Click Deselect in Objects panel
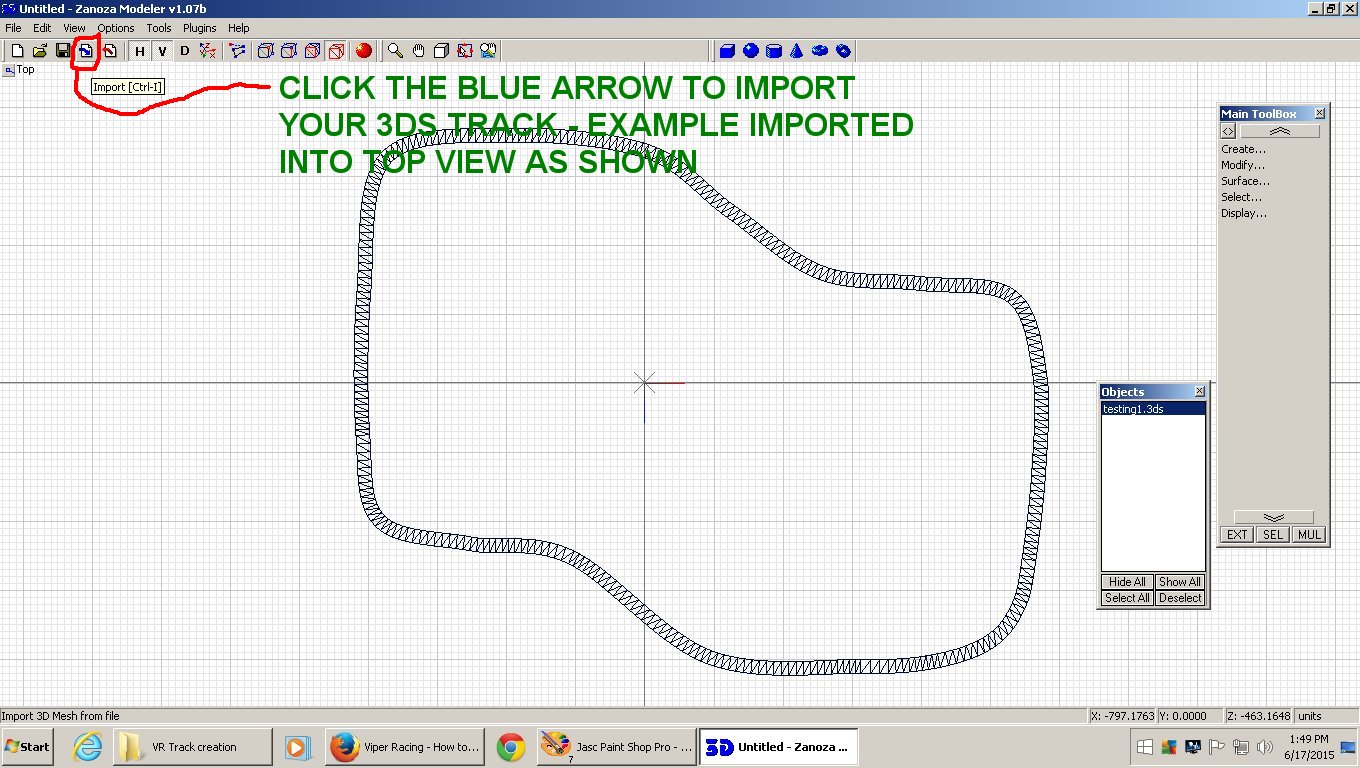 tap(1180, 598)
